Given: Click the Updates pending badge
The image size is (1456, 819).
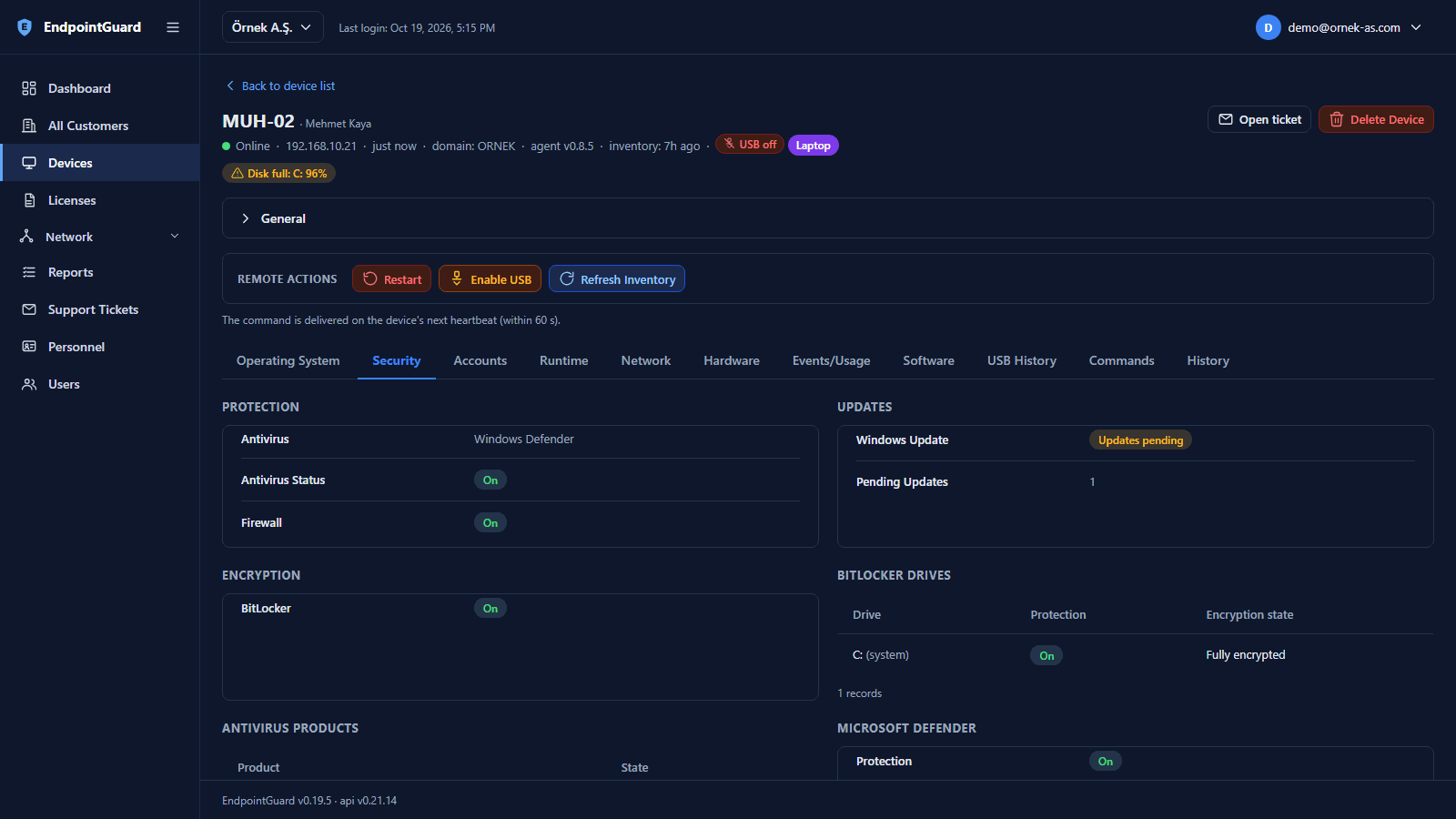Looking at the screenshot, I should tap(1140, 440).
